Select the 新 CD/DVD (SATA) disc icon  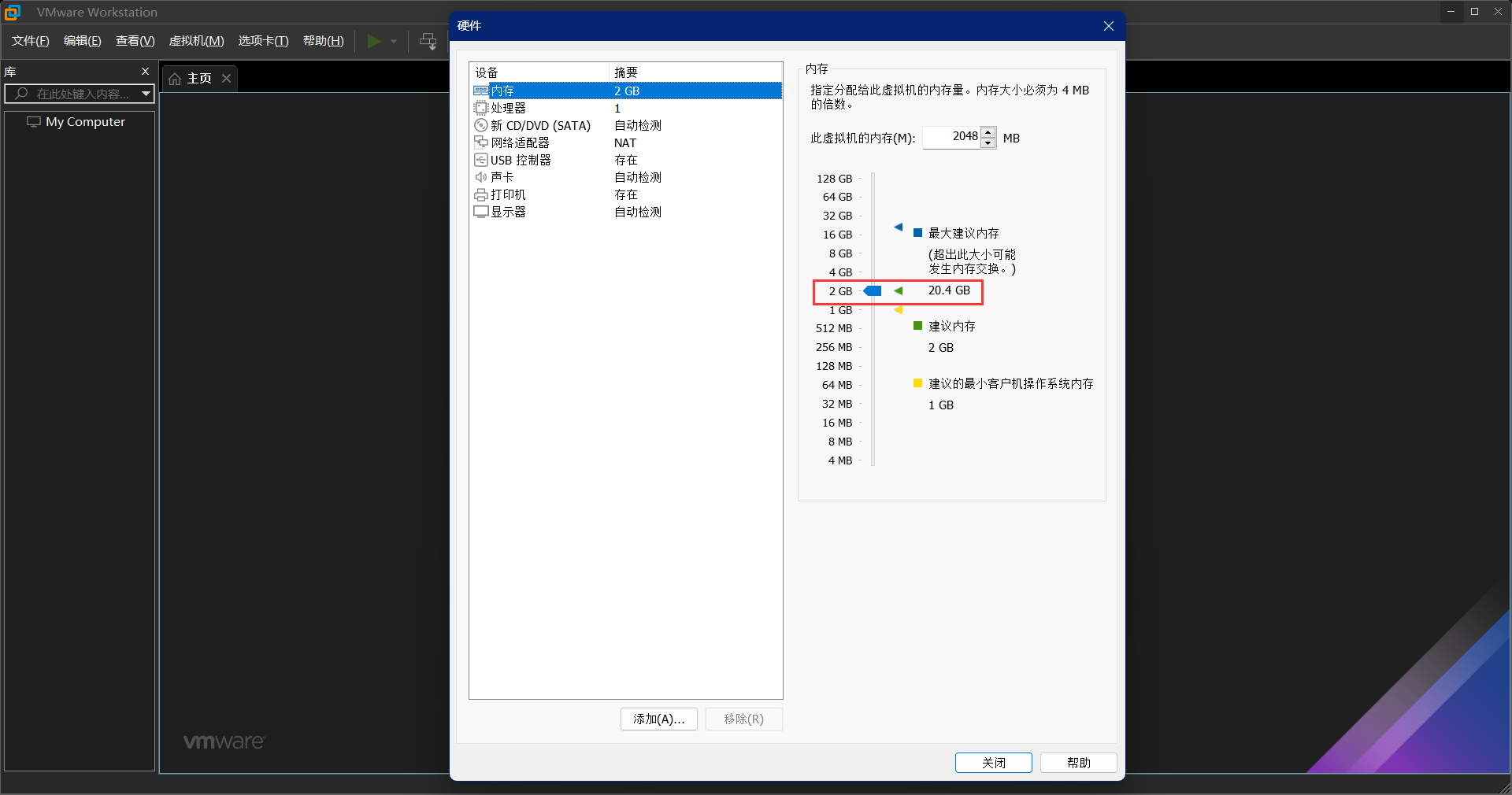[480, 126]
